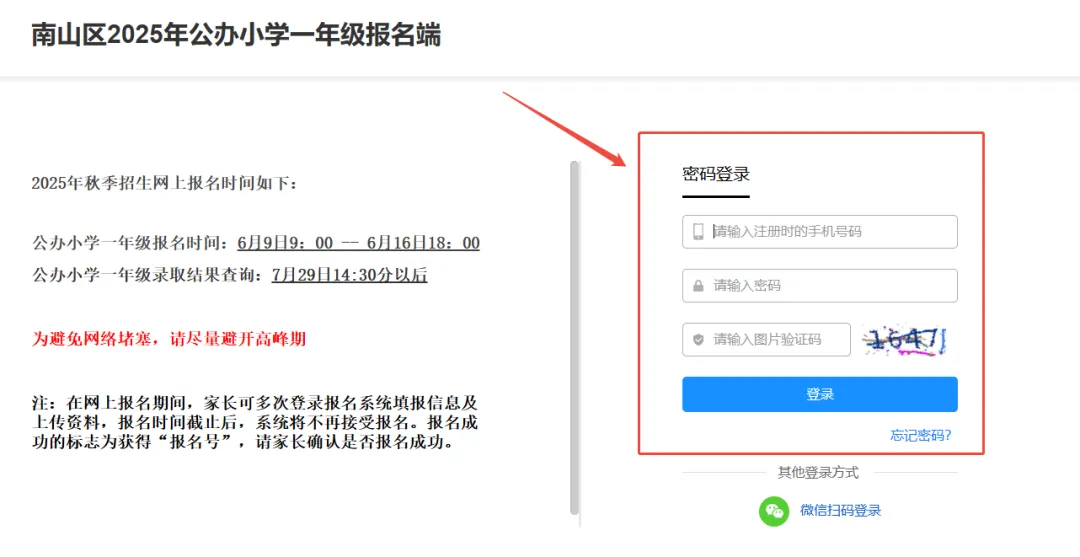Viewport: 1080px width, 557px height.
Task: Focus the 请输入注册时的手机号码 input field
Action: 820,232
